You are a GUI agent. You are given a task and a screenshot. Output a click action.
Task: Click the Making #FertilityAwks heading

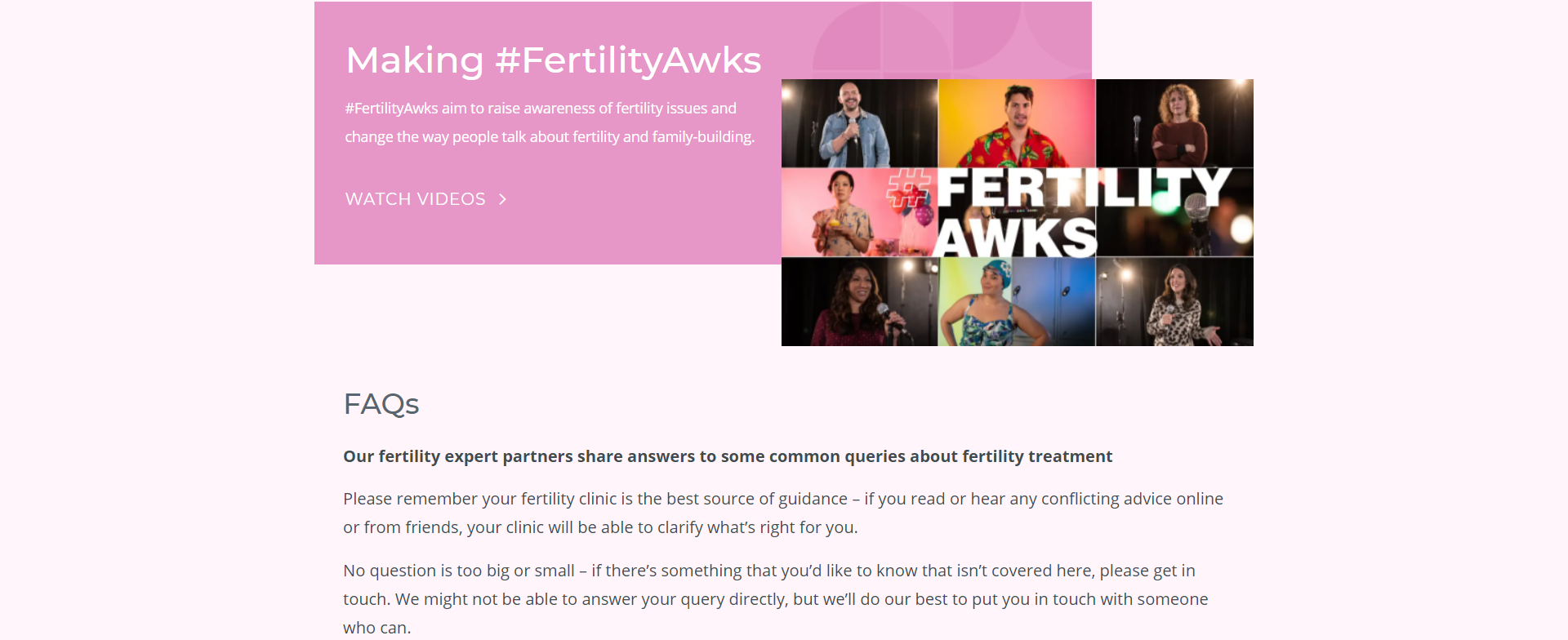[554, 59]
